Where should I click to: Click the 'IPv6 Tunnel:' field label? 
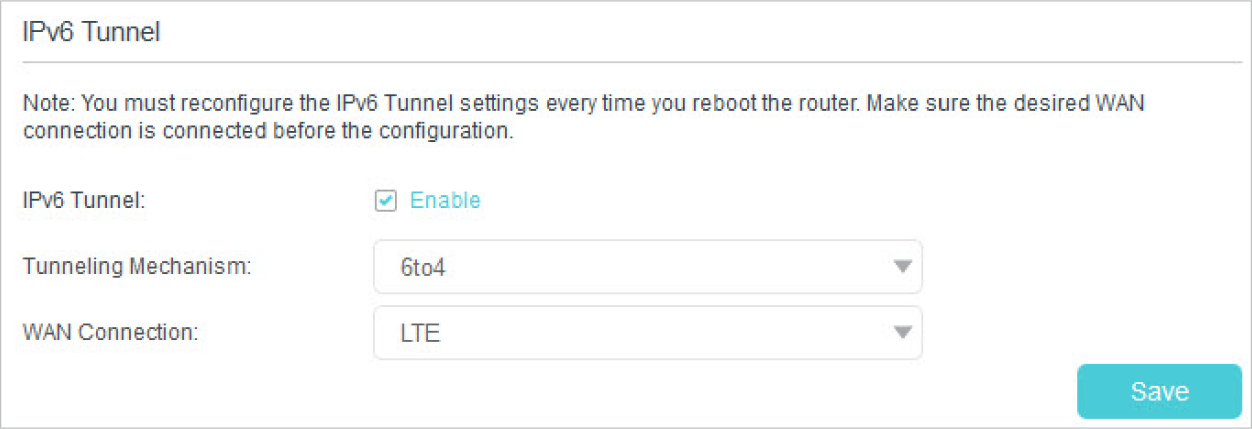pyautogui.click(x=84, y=201)
